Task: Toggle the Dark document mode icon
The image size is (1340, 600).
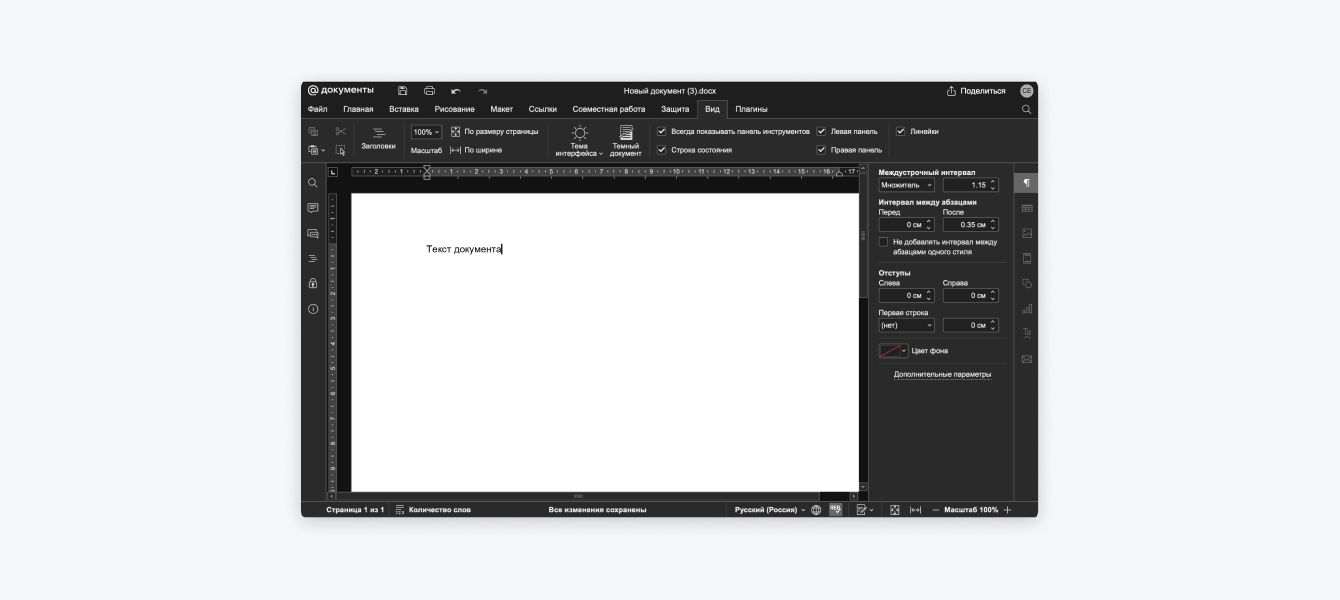Action: tap(626, 140)
